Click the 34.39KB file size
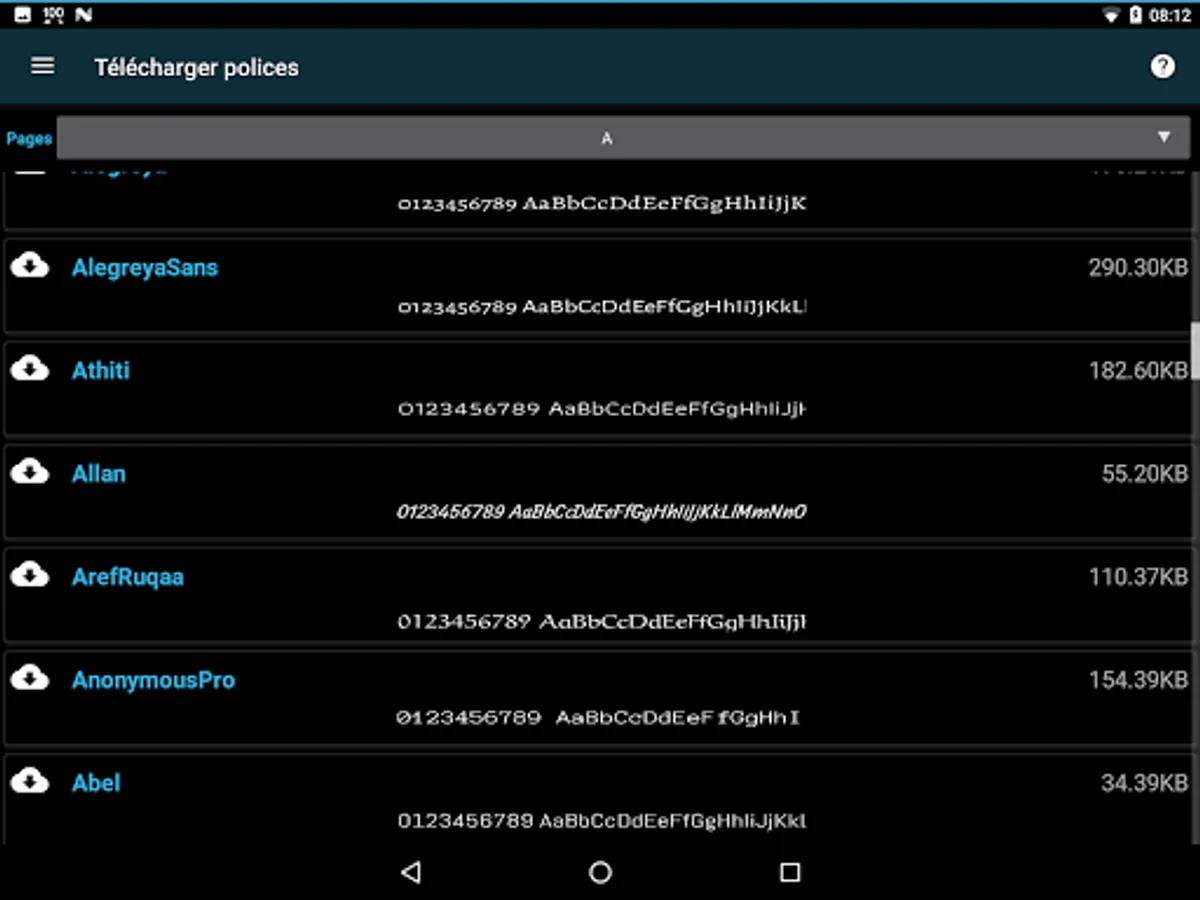 [x=1144, y=783]
